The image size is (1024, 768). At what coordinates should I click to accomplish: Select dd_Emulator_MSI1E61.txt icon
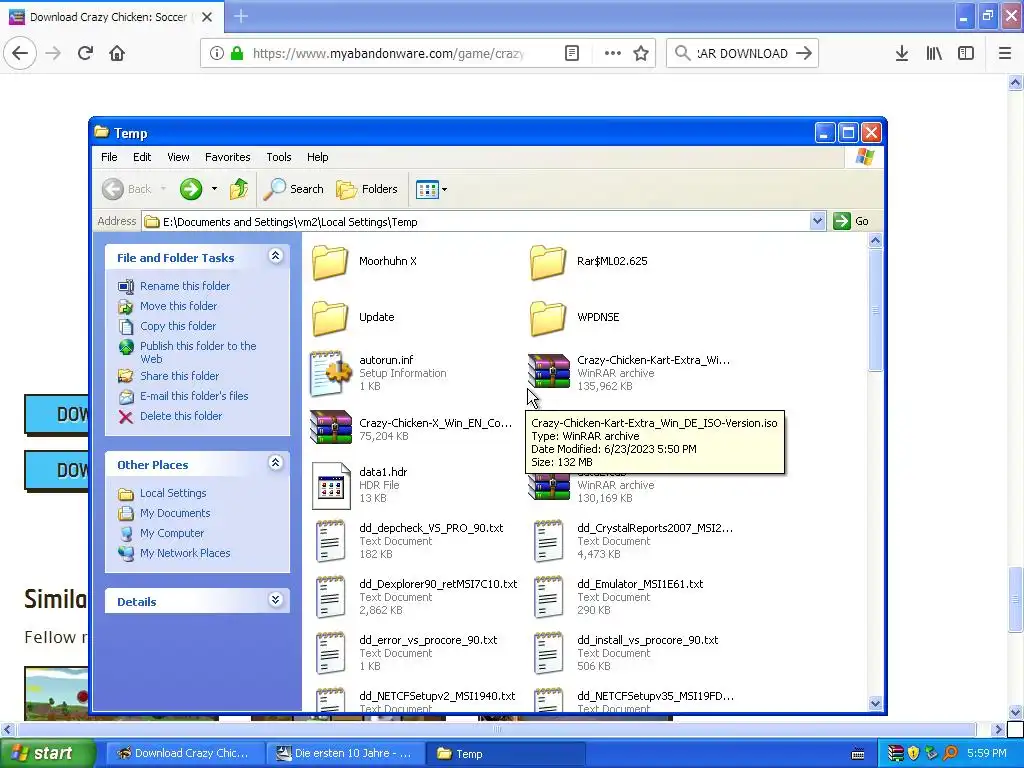[x=549, y=597]
